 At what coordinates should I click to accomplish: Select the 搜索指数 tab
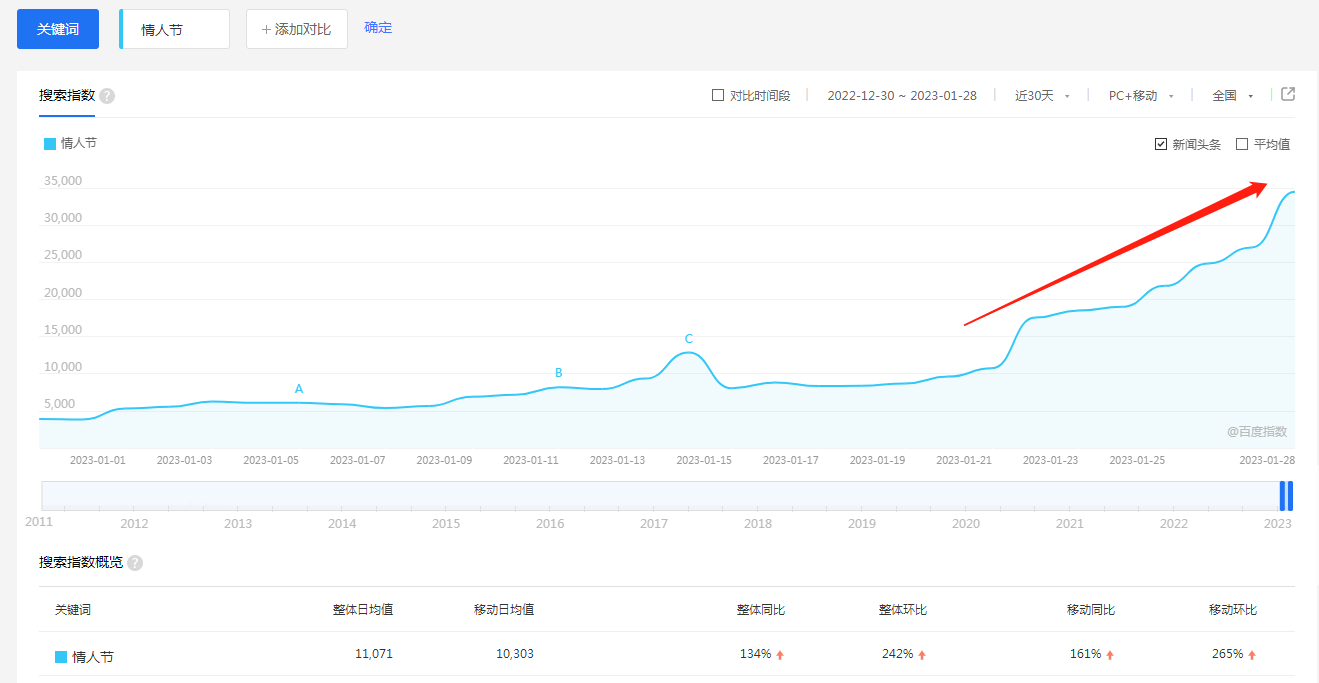pyautogui.click(x=67, y=96)
